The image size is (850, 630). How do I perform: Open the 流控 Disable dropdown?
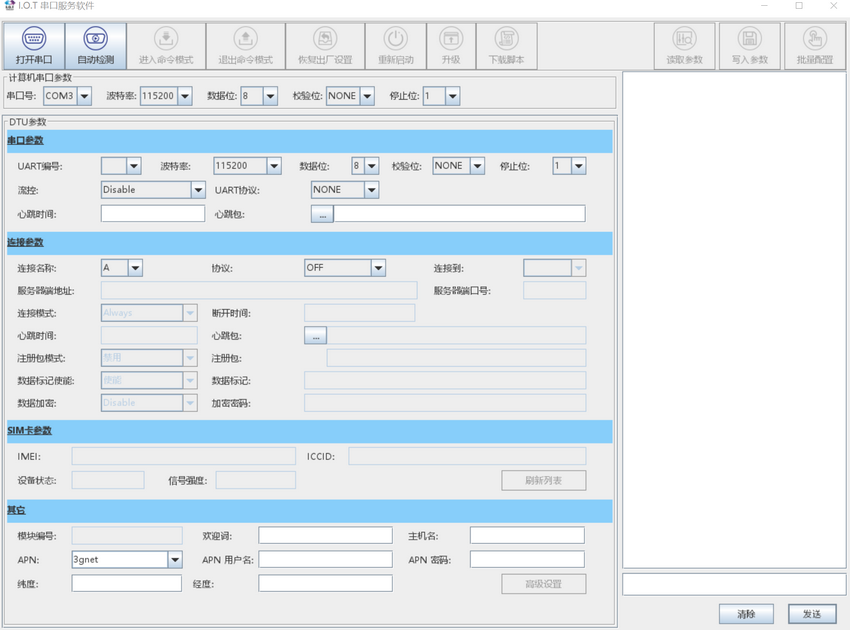[197, 190]
